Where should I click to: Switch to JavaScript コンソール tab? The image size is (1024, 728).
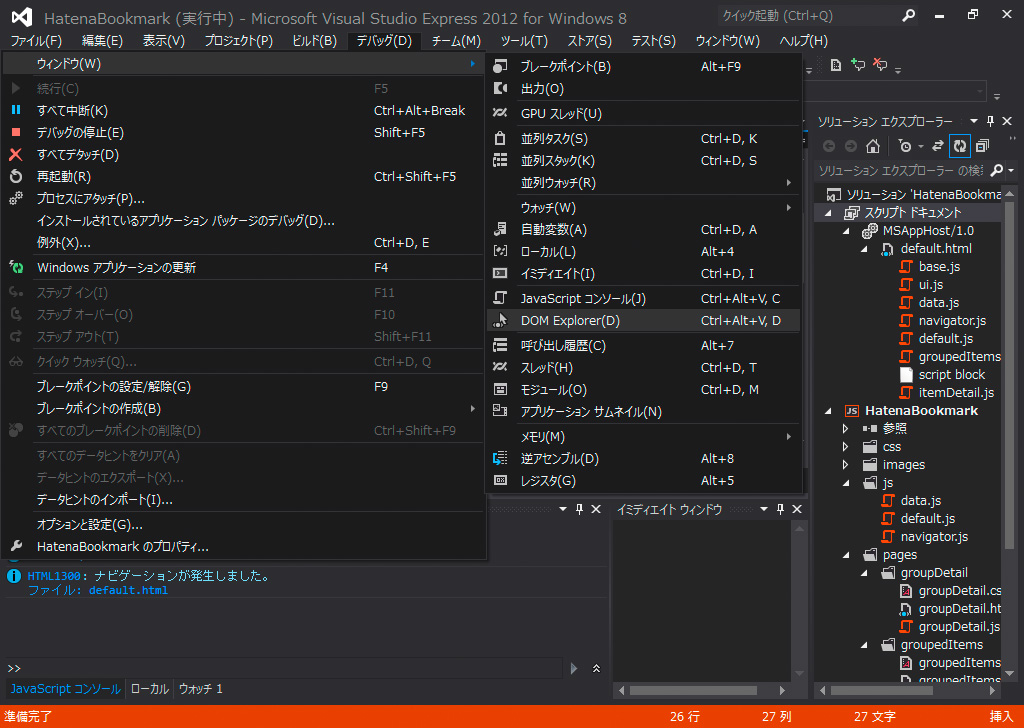(65, 689)
